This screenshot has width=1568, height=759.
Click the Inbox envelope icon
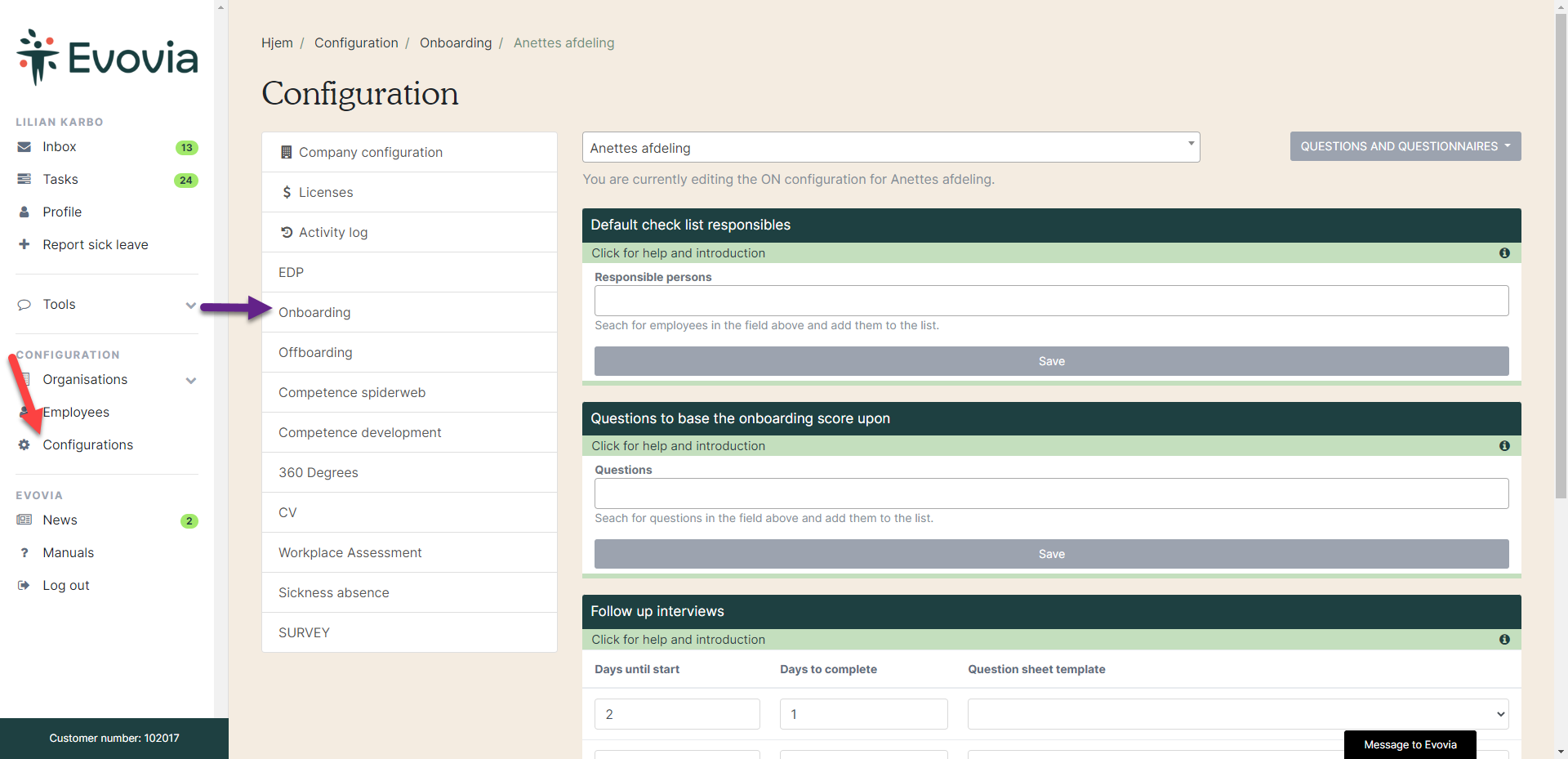24,147
